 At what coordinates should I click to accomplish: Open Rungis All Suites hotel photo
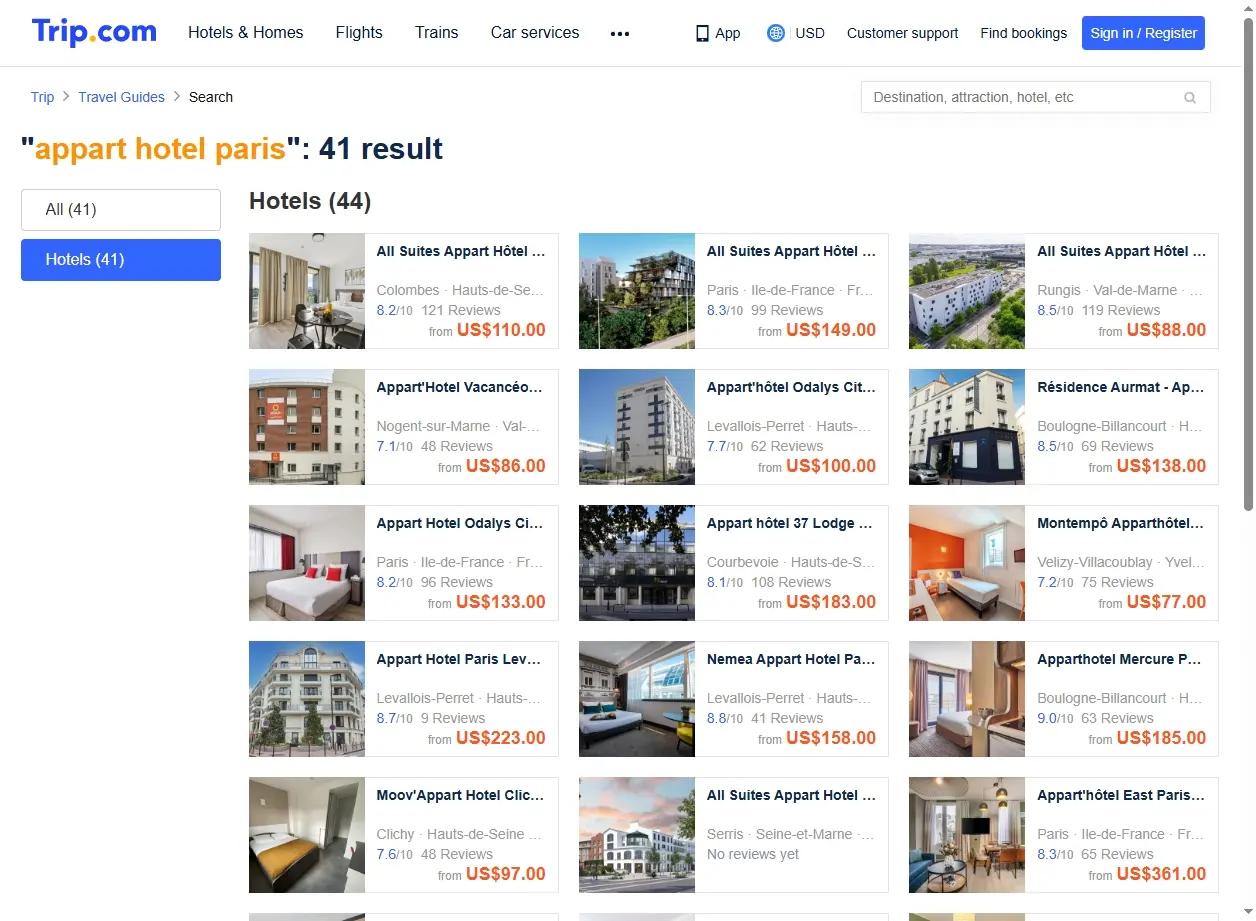(967, 291)
